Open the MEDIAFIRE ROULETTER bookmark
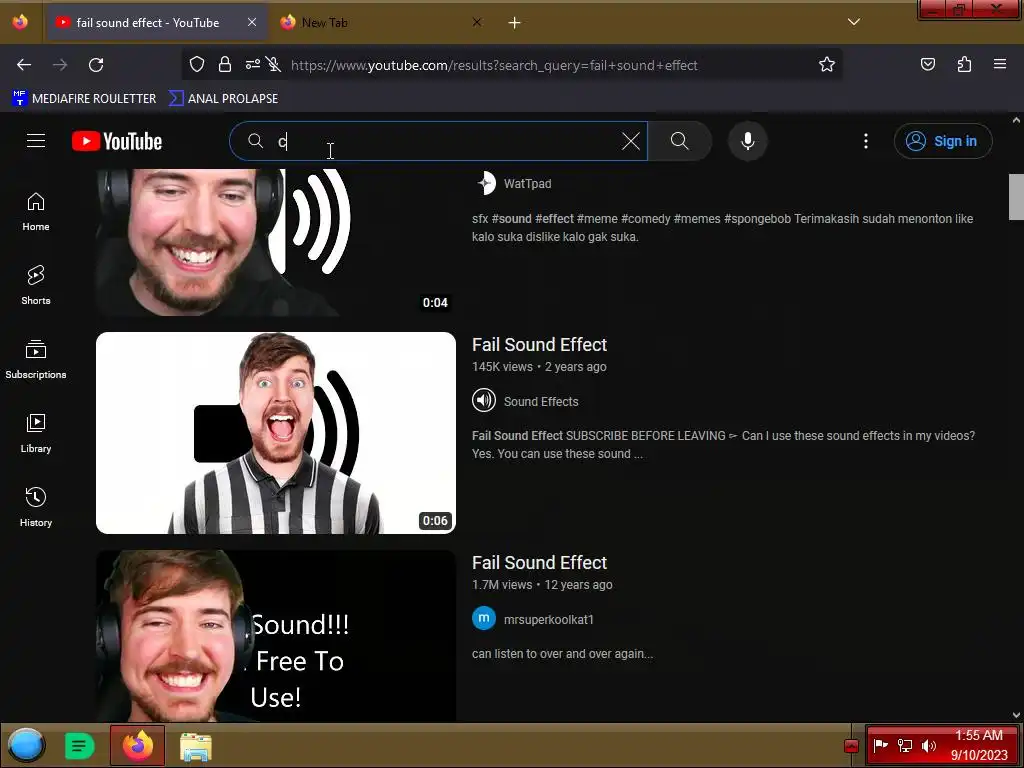This screenshot has width=1024, height=768. (x=84, y=99)
